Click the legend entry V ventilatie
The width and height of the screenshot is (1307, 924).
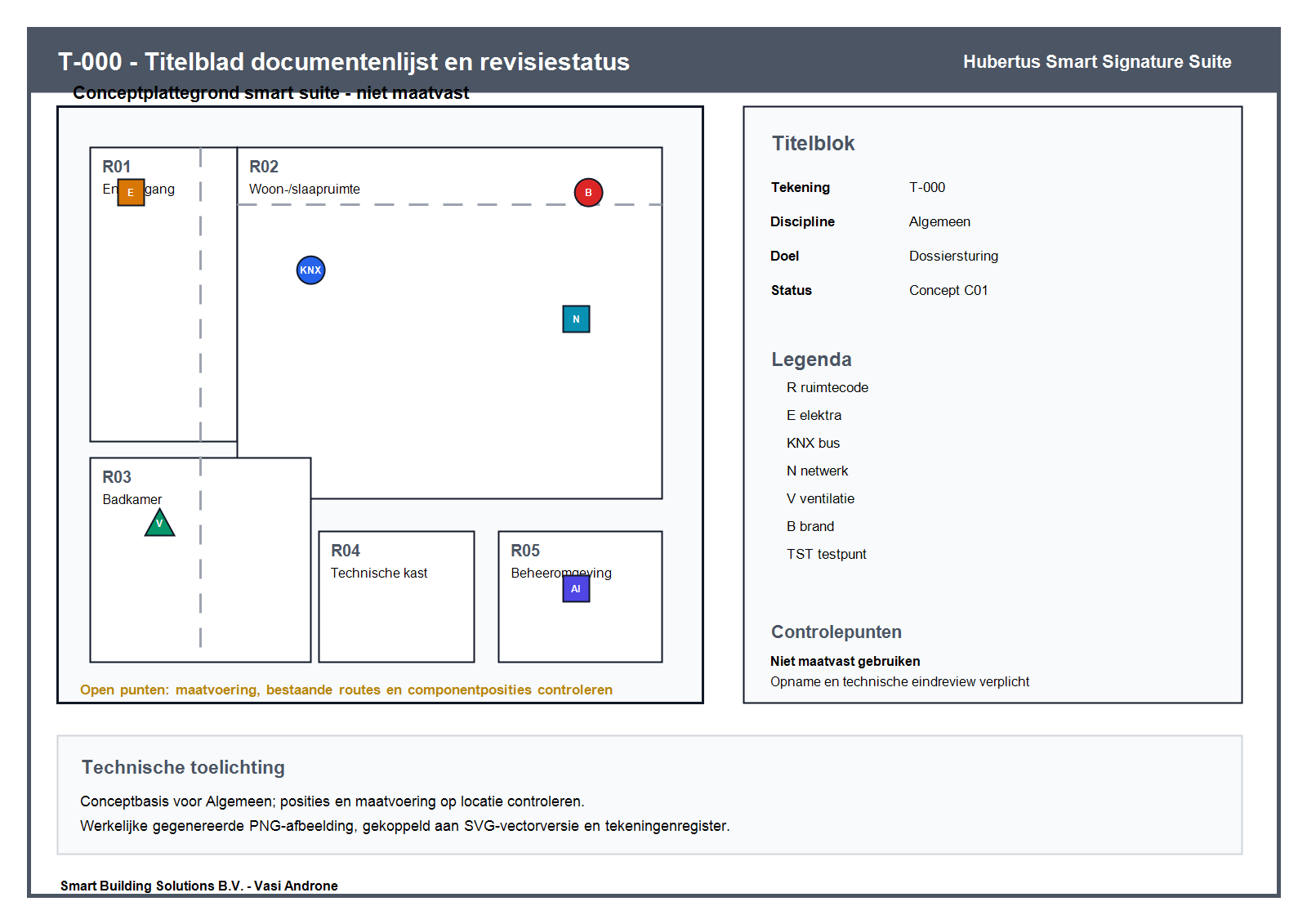pyautogui.click(x=820, y=498)
